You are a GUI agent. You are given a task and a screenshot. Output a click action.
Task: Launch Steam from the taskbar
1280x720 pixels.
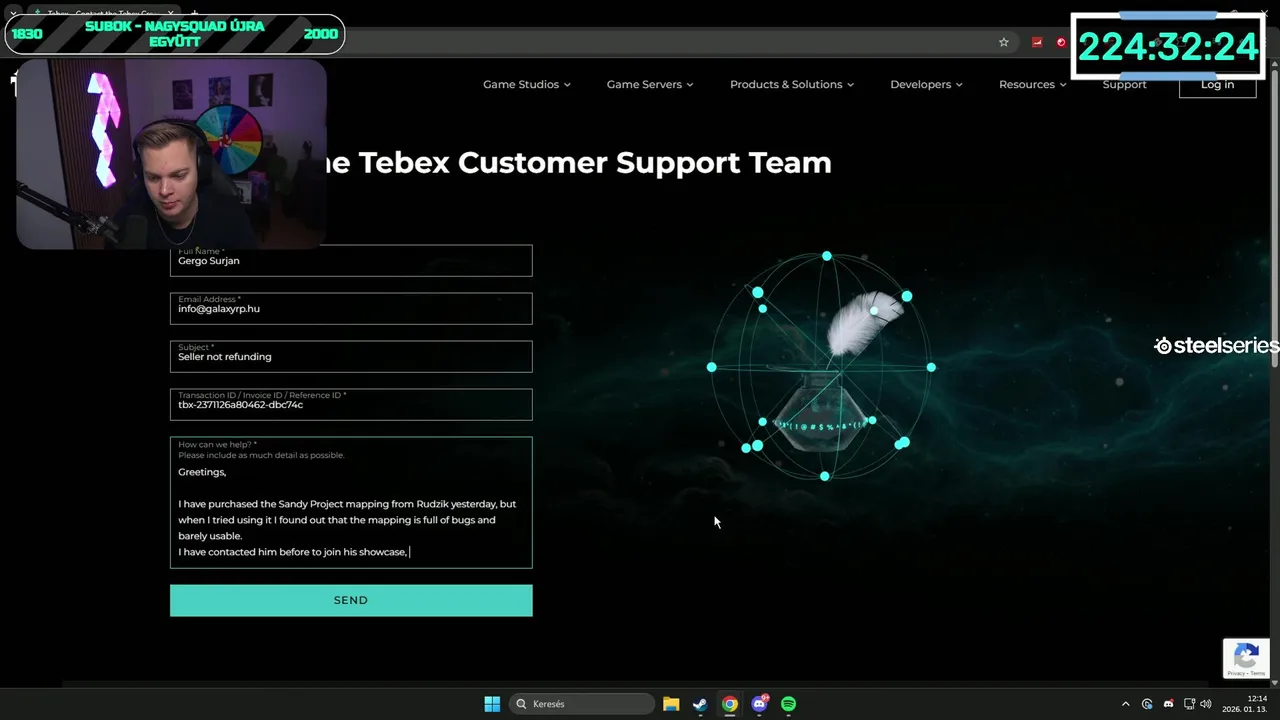click(700, 704)
